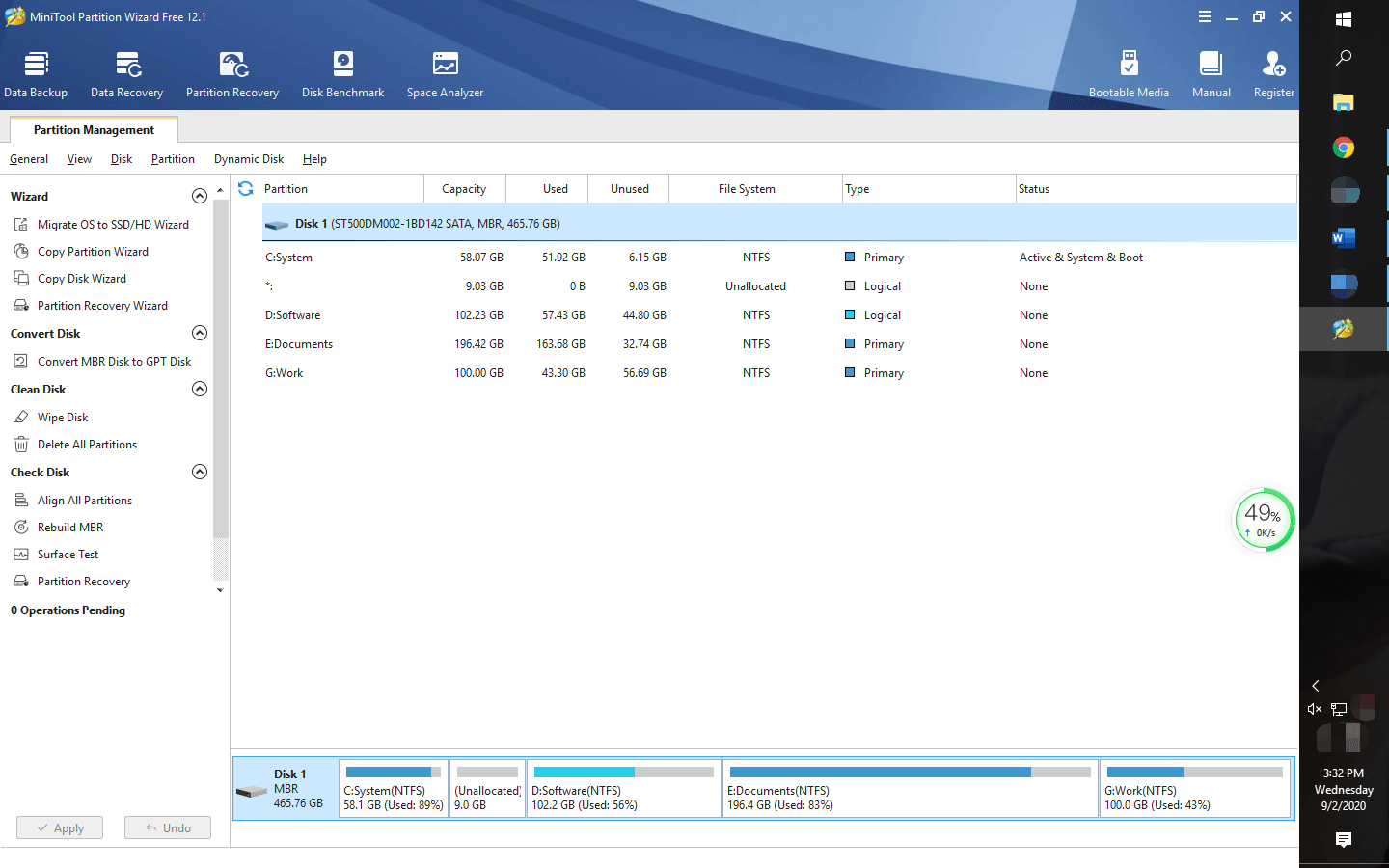Select the D:Software partition row
Screen dimensions: 1389x868
coord(779,315)
